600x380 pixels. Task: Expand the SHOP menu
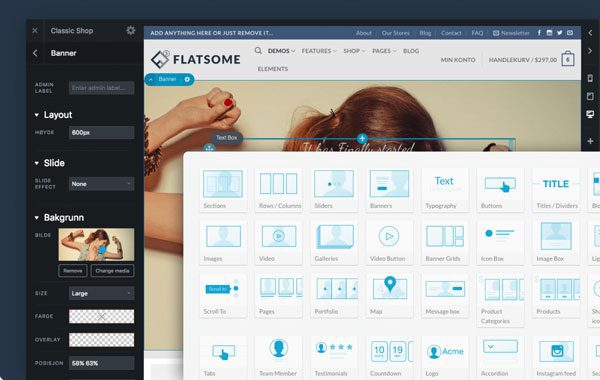pyautogui.click(x=354, y=51)
